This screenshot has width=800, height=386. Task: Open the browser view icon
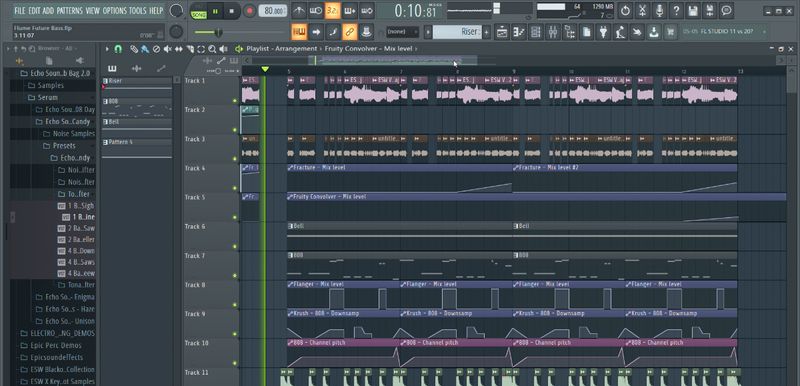click(x=569, y=32)
